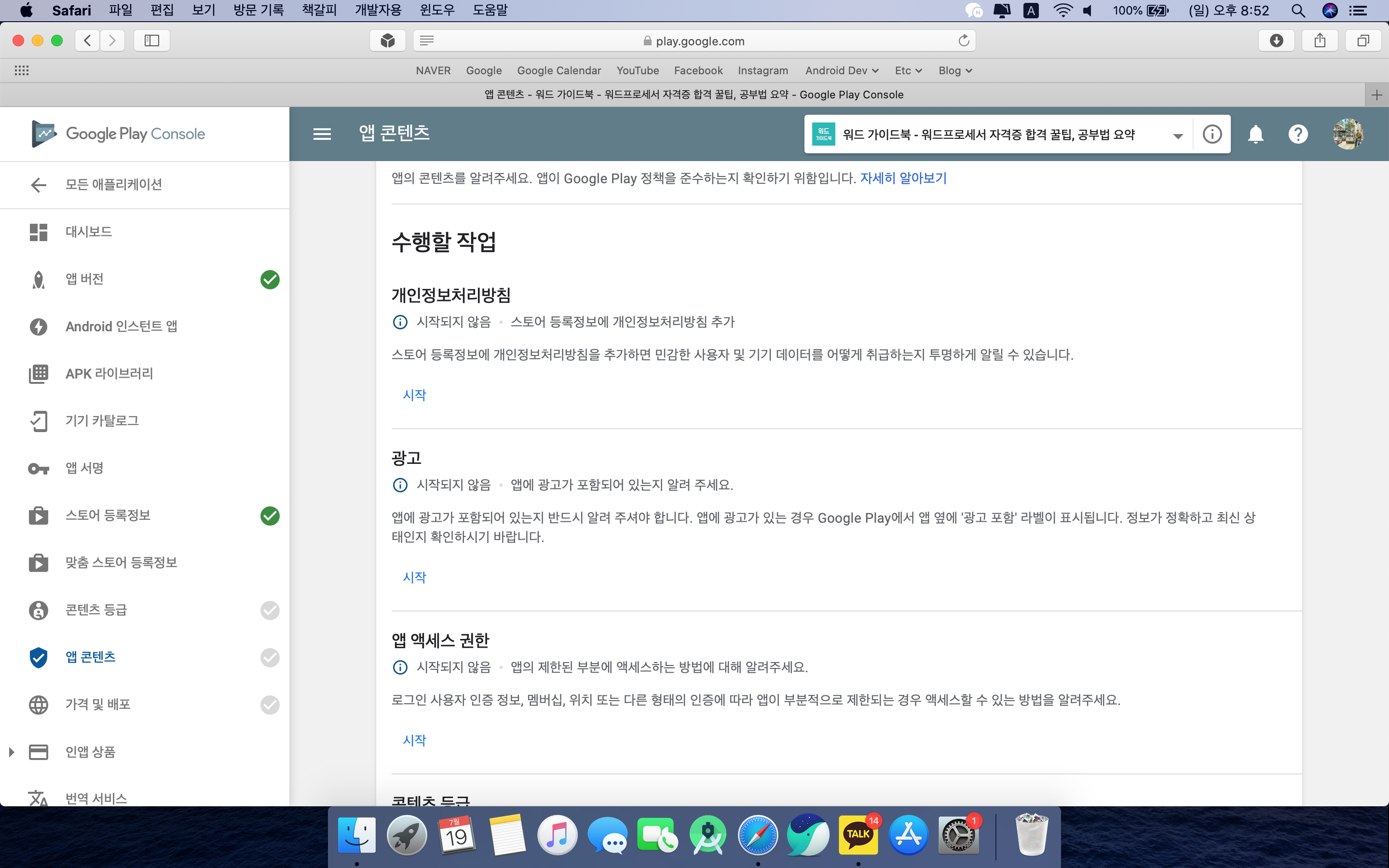Open the 책갈피 menu in menu bar
The image size is (1389, 868).
[319, 10]
